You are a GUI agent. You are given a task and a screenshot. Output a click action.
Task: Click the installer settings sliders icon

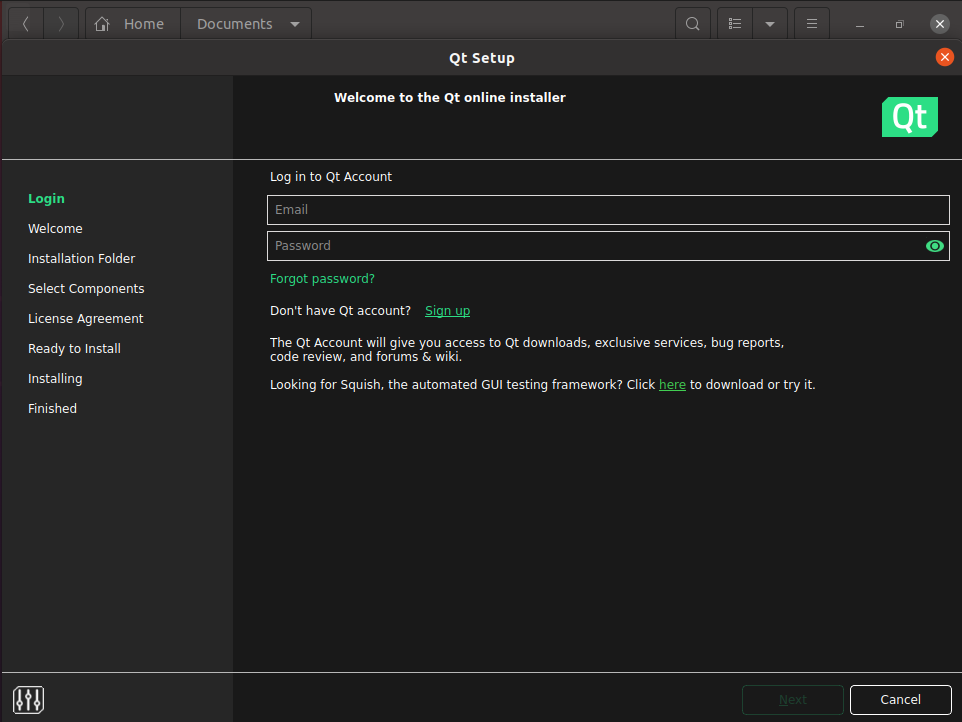coord(29,699)
